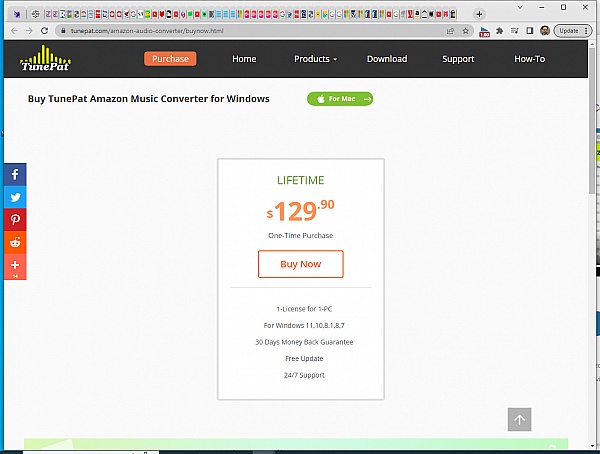Screen dimensions: 600x454
Task: Click the 'Free Update' text
Action: pyautogui.click(x=304, y=359)
